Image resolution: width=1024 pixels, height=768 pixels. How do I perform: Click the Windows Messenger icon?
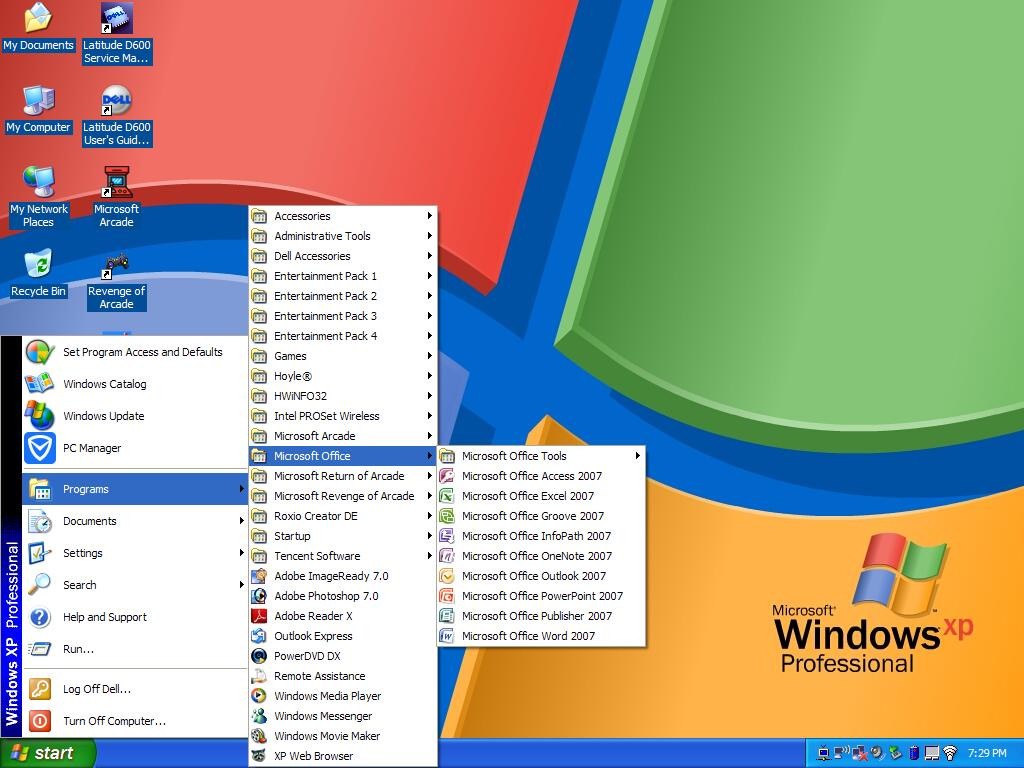(x=259, y=716)
